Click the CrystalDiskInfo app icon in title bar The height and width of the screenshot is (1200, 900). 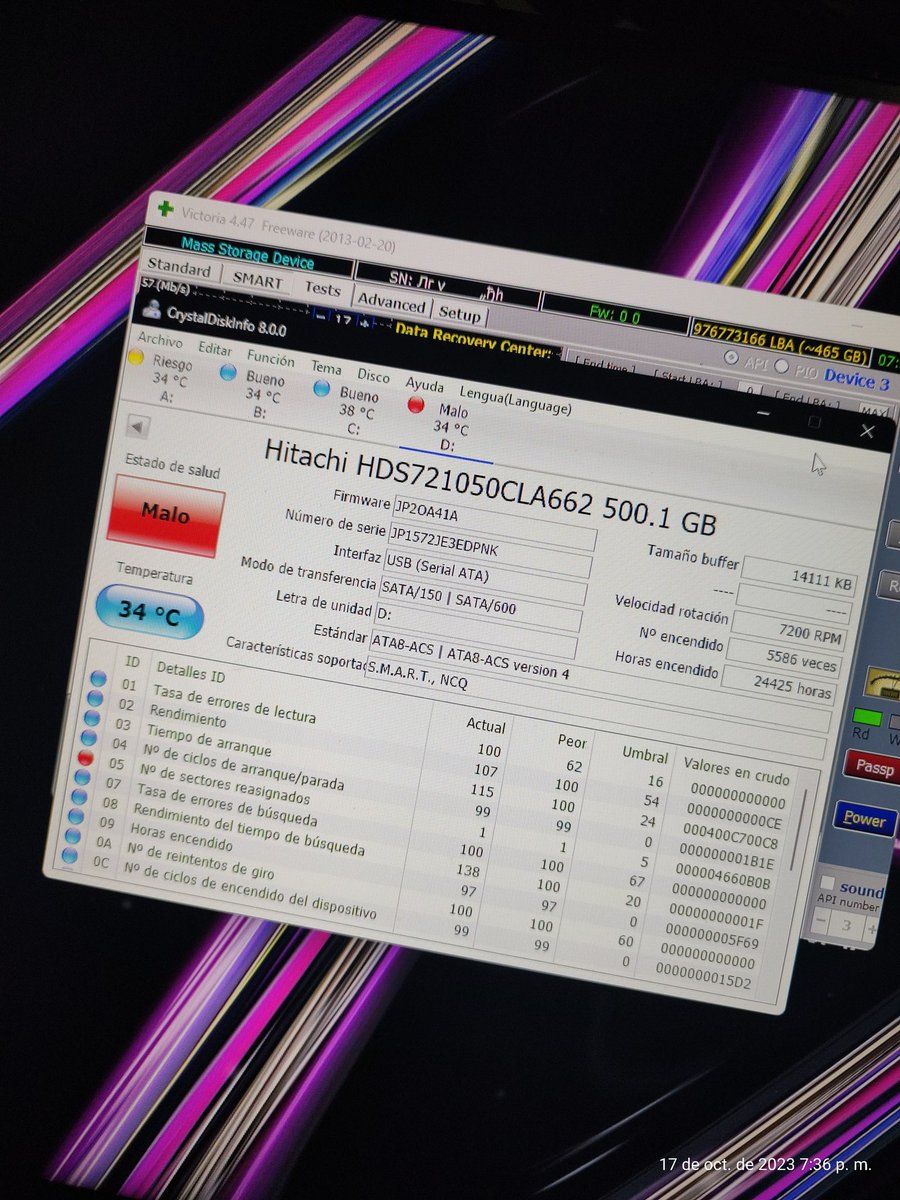[x=151, y=311]
